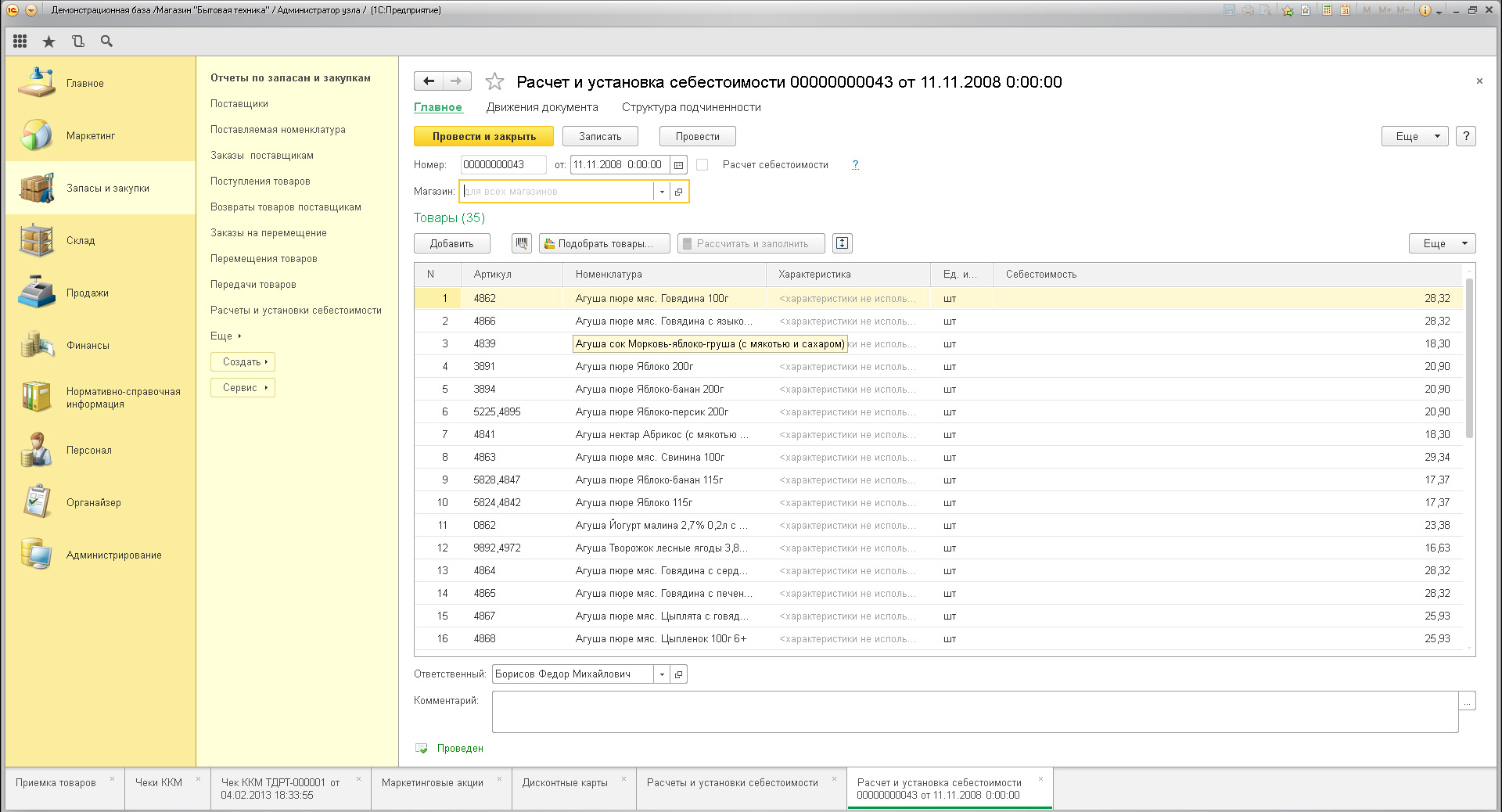Click the table vertical scrollbar
The height and width of the screenshot is (812, 1502).
(1469, 358)
